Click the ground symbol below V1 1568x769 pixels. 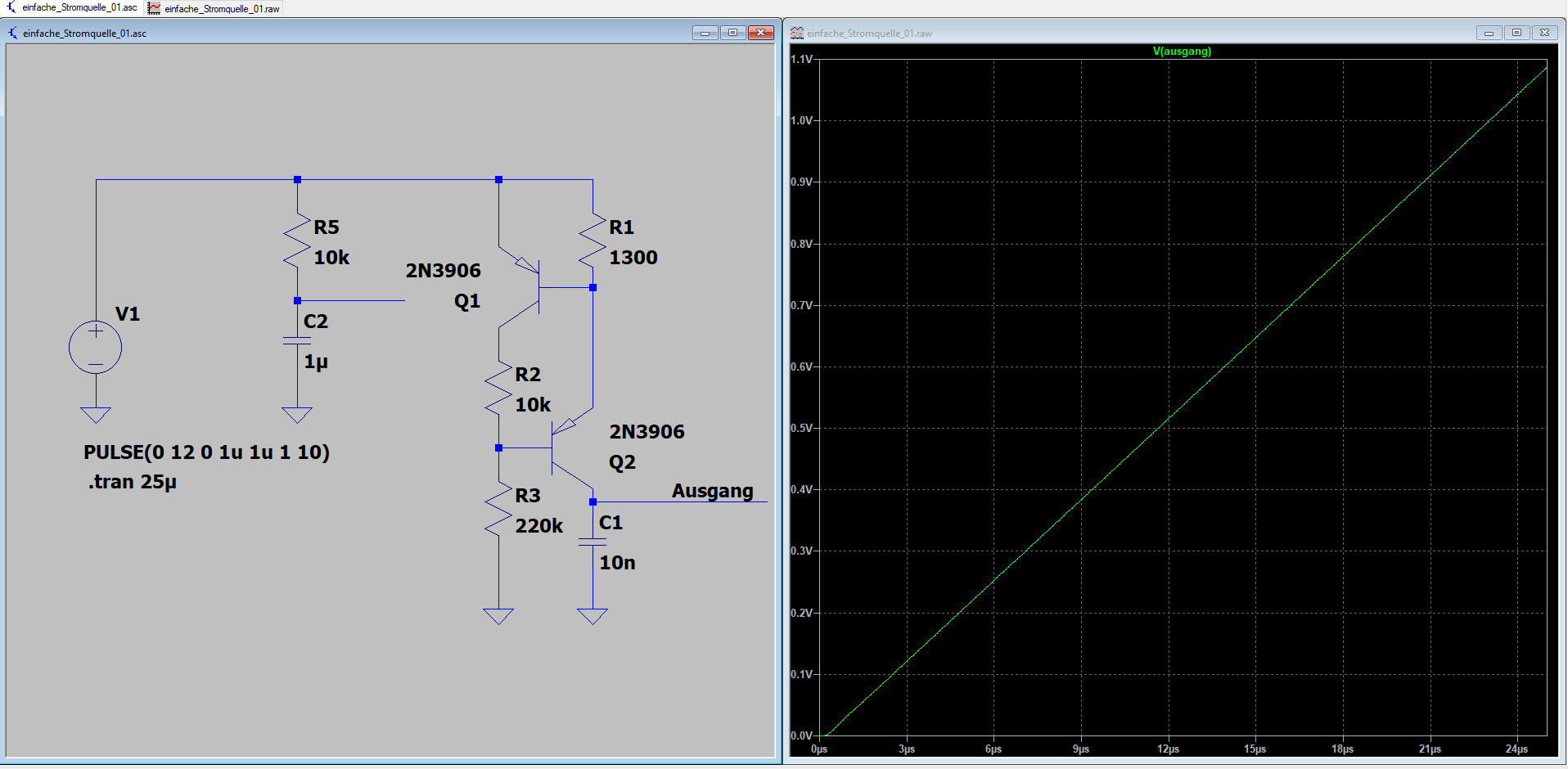point(96,415)
